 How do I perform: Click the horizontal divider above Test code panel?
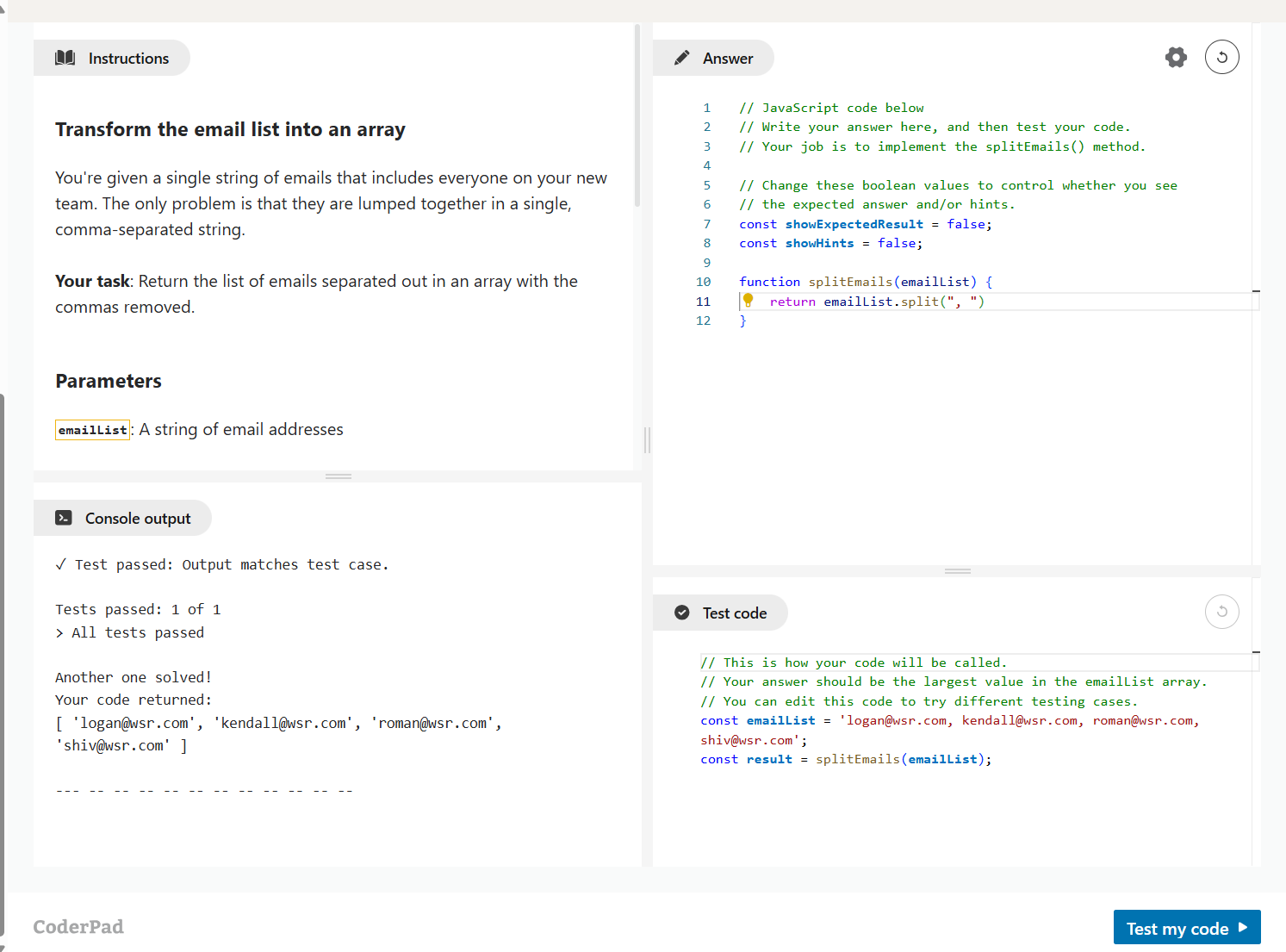pos(957,571)
